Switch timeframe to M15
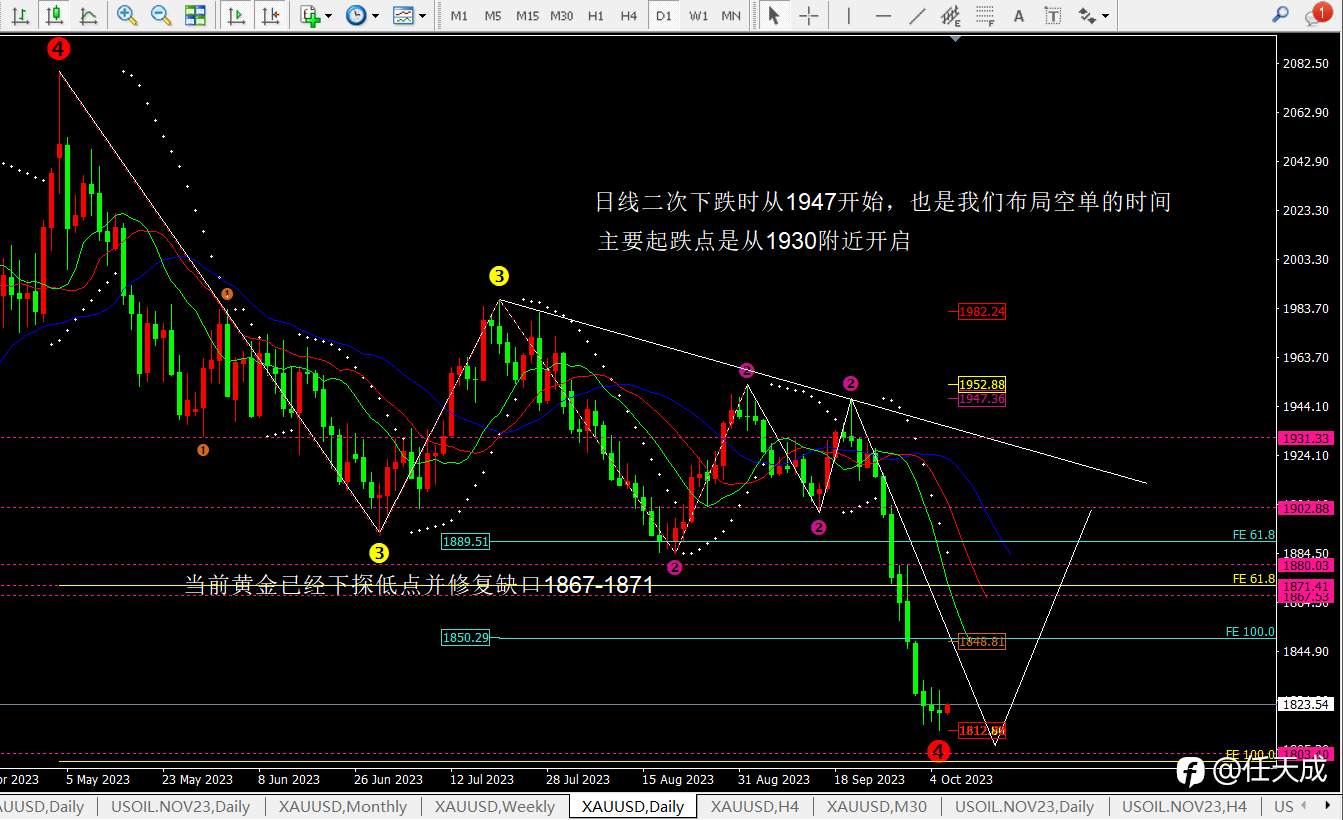The height and width of the screenshot is (820, 1343). click(x=527, y=15)
